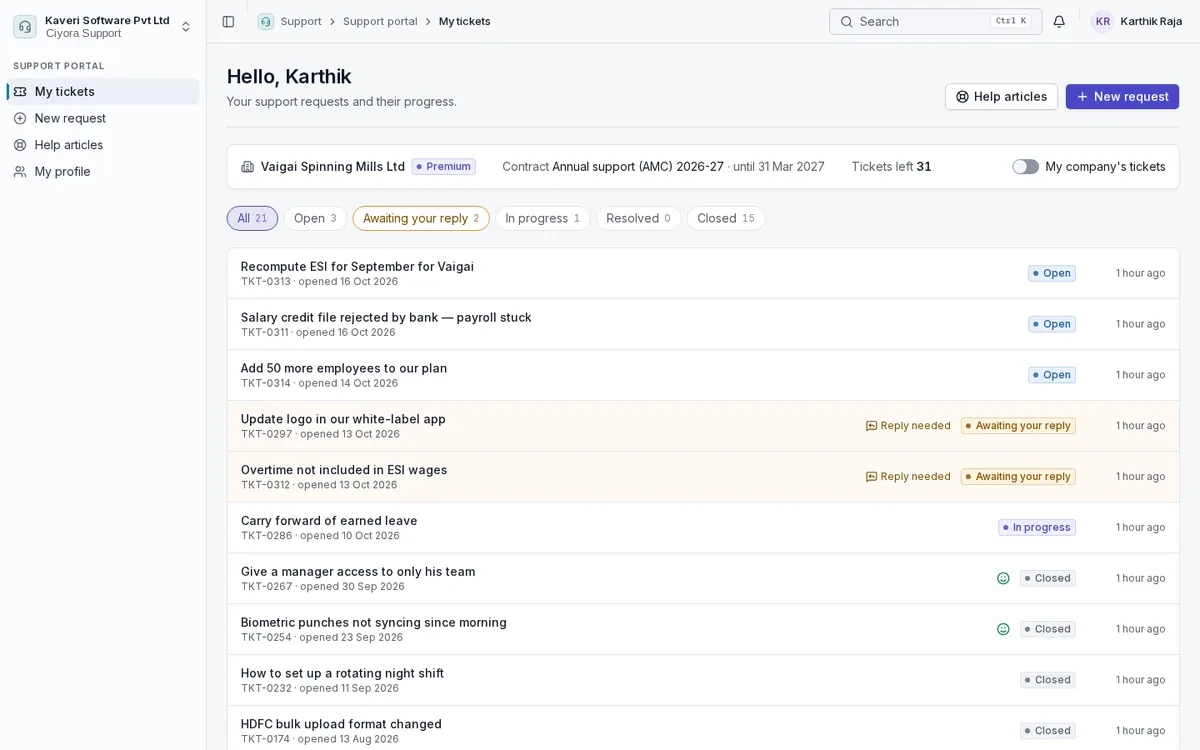This screenshot has width=1200, height=750.
Task: Click the Tickets left 31 counter
Action: point(892,167)
